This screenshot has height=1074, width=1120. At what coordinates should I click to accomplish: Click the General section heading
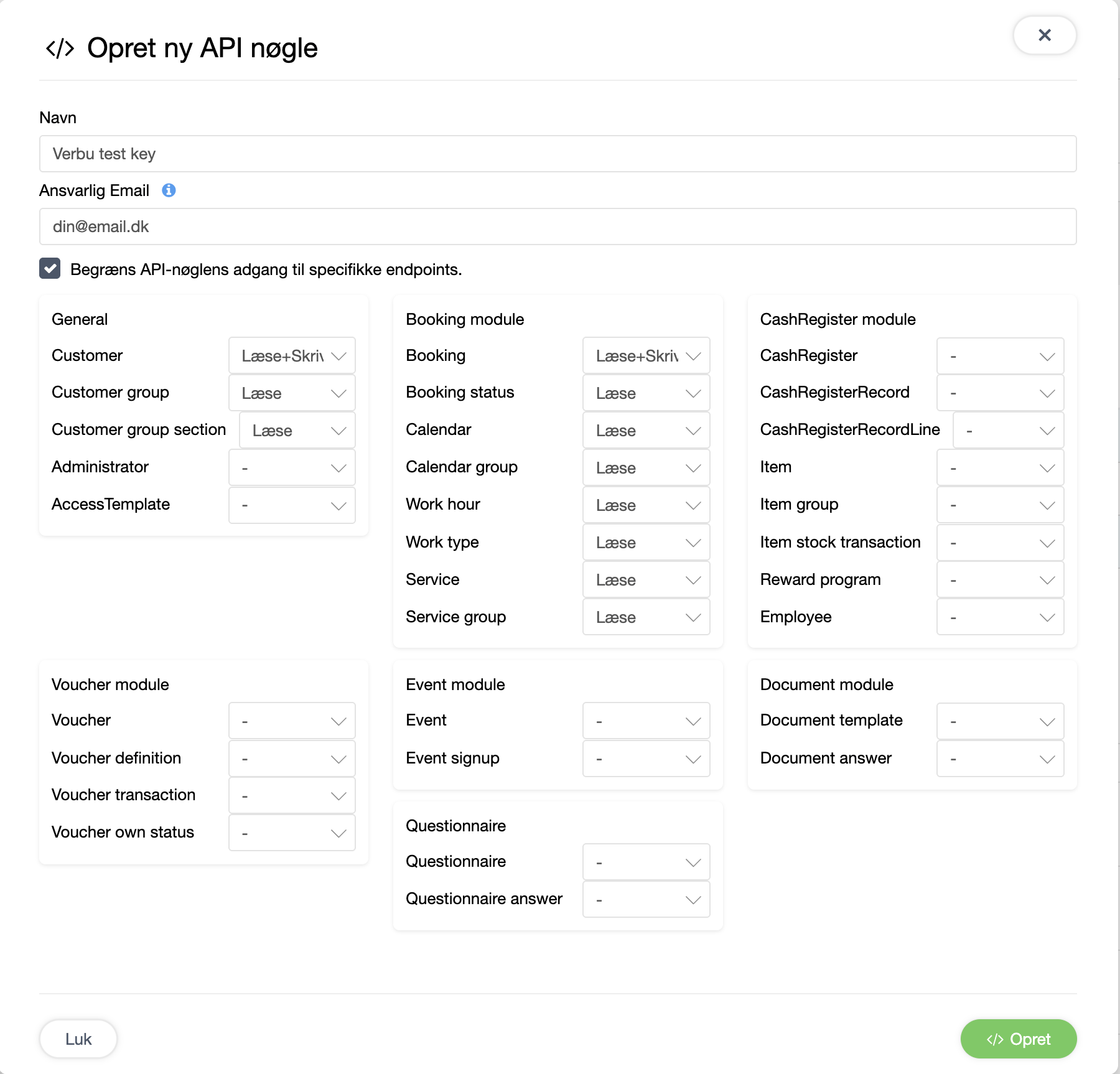pos(80,319)
